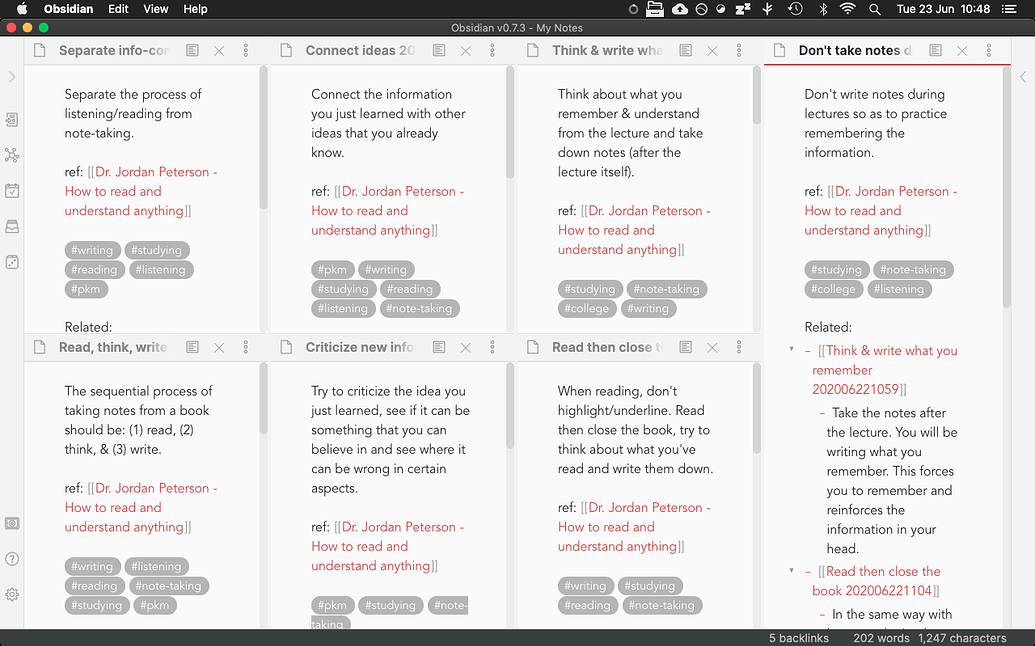Image resolution: width=1035 pixels, height=646 pixels.
Task: Click the '#pkm' tag in the 'Separate info' note
Action: (86, 288)
